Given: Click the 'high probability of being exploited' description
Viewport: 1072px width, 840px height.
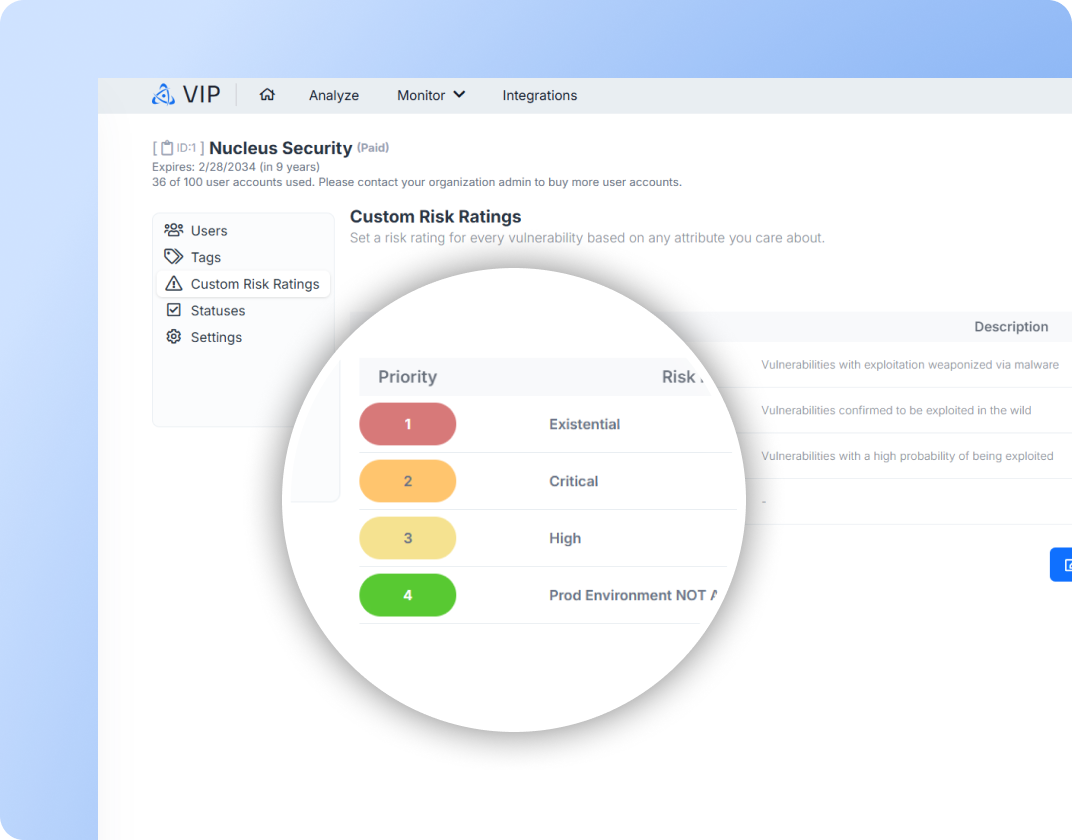Looking at the screenshot, I should [907, 456].
